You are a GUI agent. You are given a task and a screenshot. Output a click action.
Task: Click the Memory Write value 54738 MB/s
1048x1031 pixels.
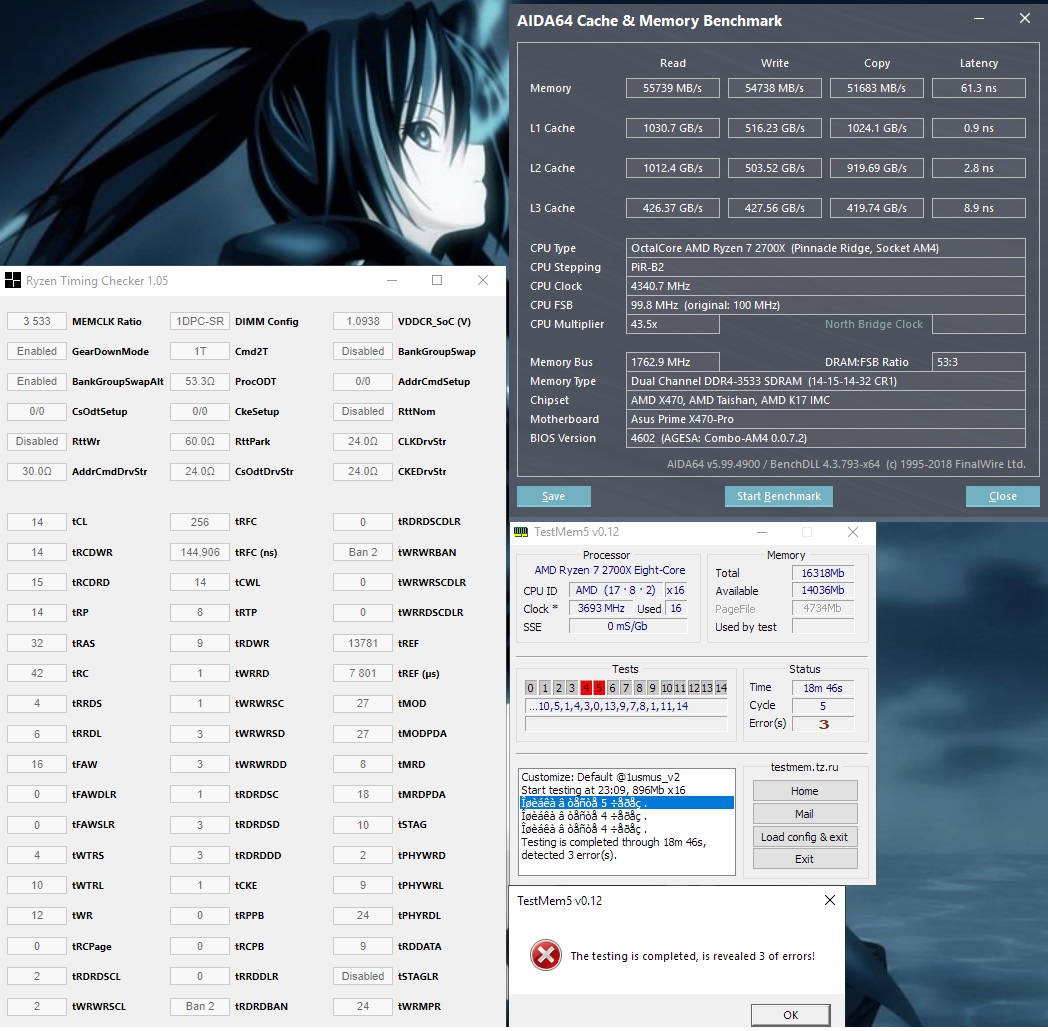[x=774, y=88]
